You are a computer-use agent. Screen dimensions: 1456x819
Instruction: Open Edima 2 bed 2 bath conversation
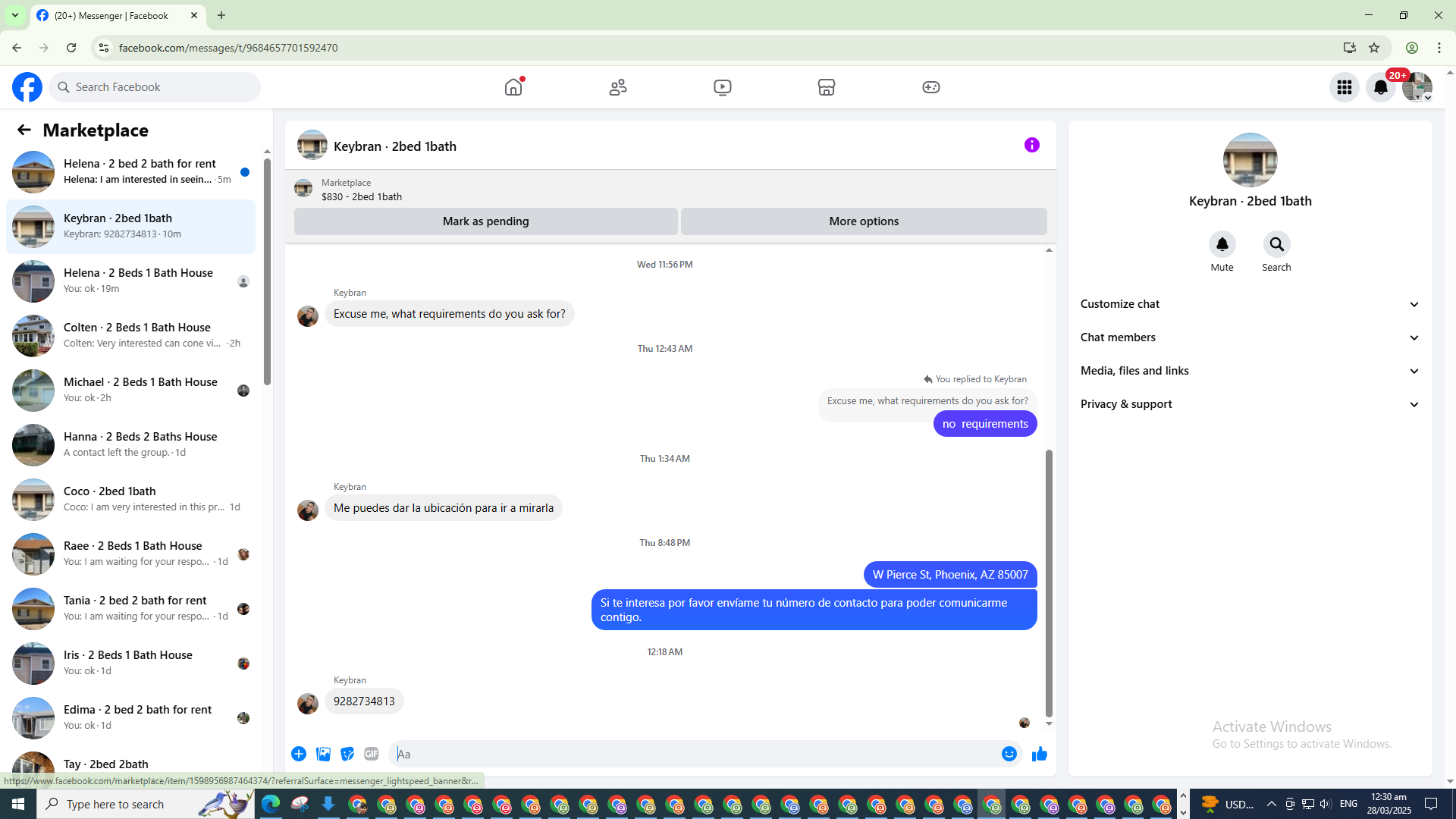coord(130,718)
